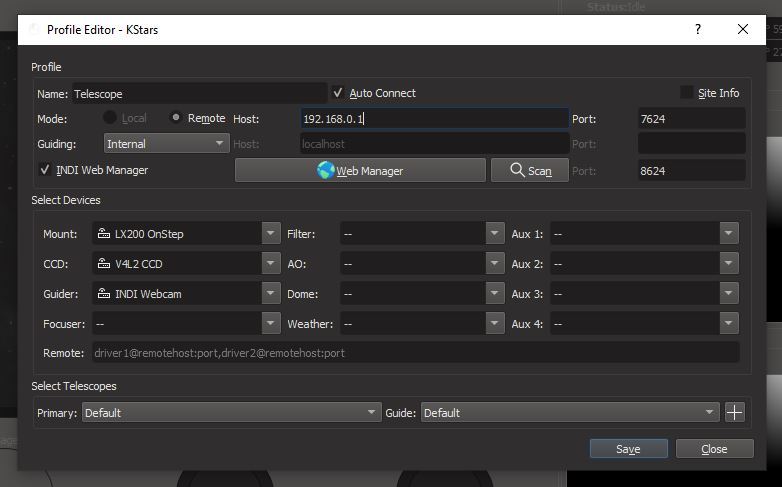The width and height of the screenshot is (782, 487).
Task: Toggle the Auto Connect checkbox
Action: point(338,93)
